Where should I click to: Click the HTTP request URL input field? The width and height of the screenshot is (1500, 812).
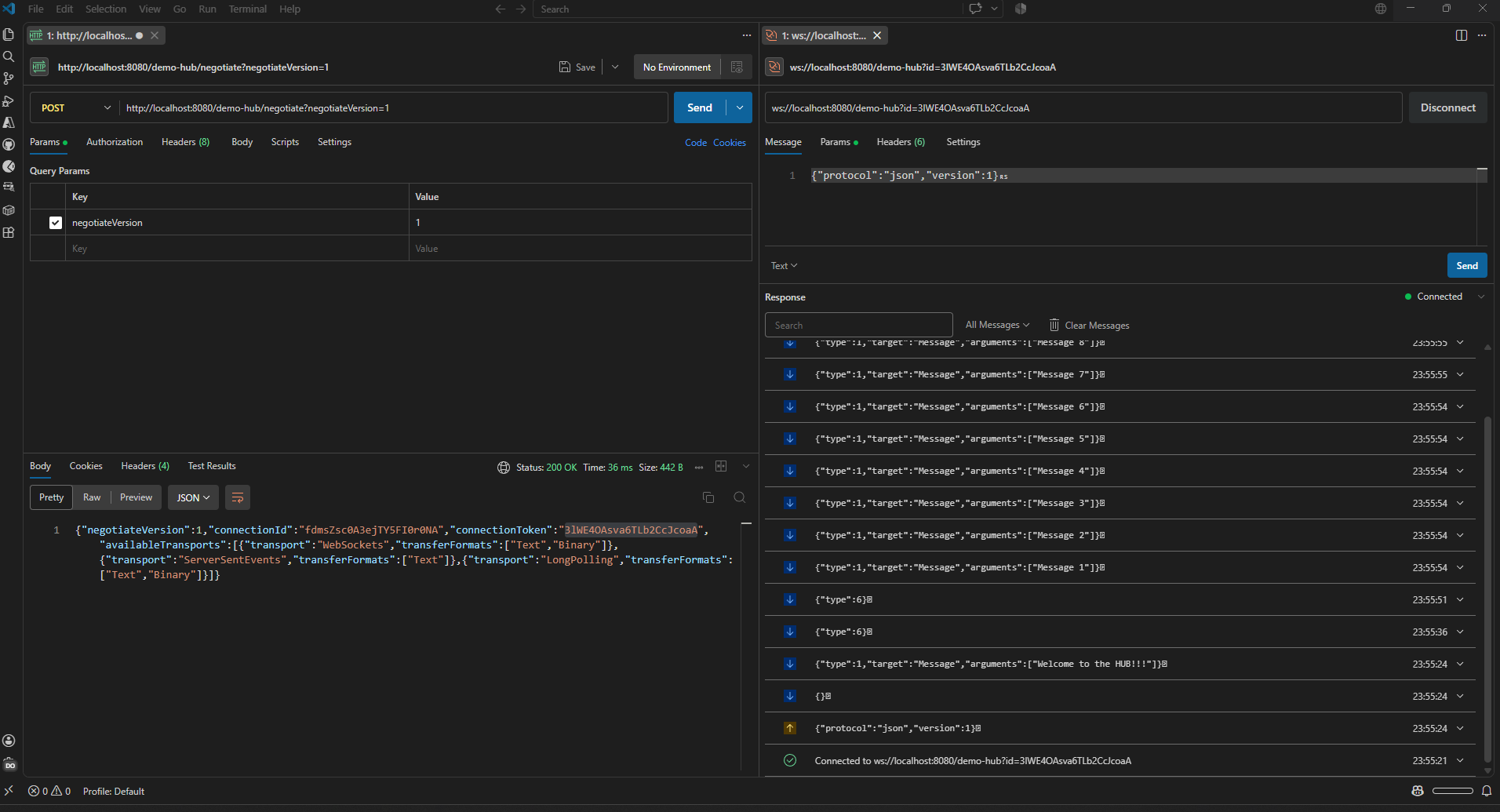pyautogui.click(x=393, y=107)
